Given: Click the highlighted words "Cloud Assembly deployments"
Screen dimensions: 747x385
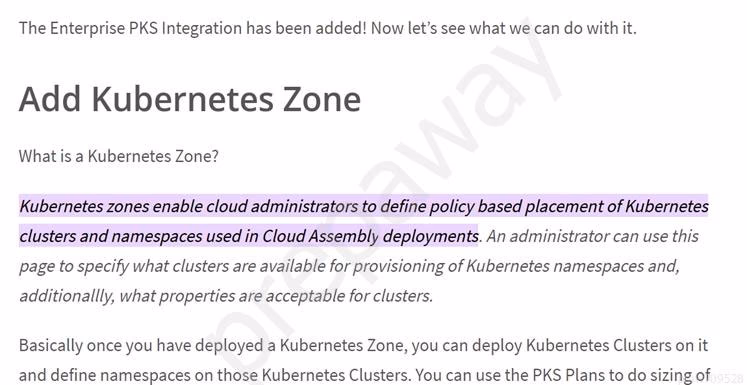Looking at the screenshot, I should 370,236.
